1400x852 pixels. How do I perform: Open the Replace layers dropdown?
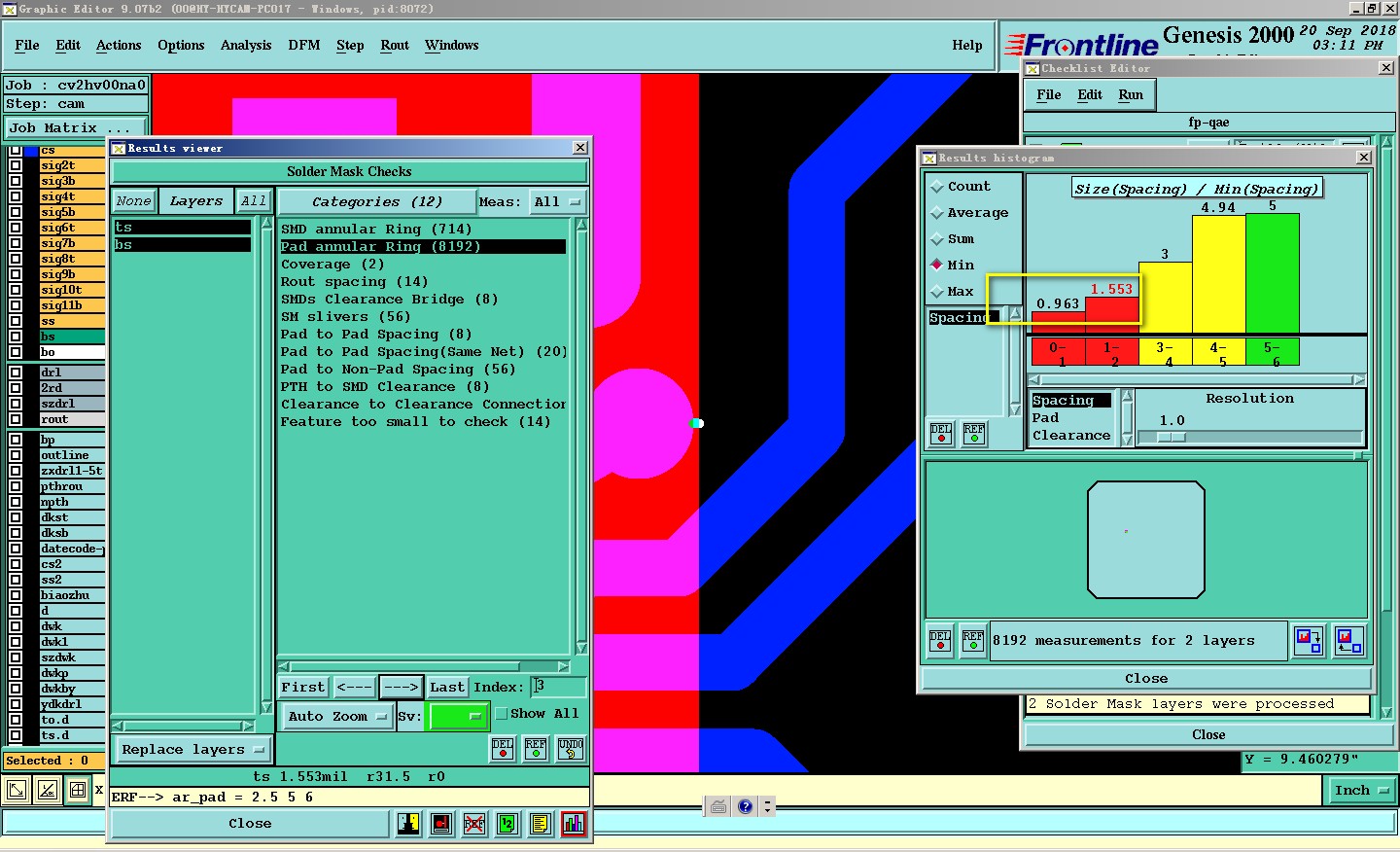tap(192, 750)
